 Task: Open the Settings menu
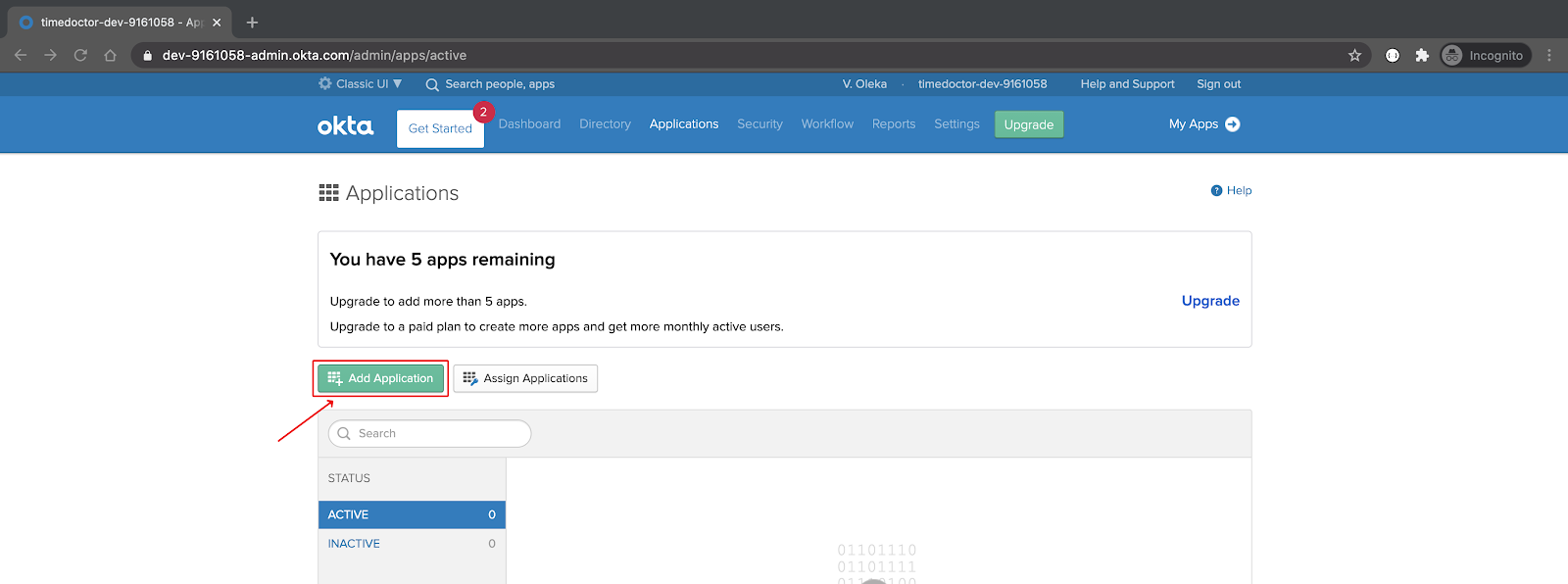956,124
